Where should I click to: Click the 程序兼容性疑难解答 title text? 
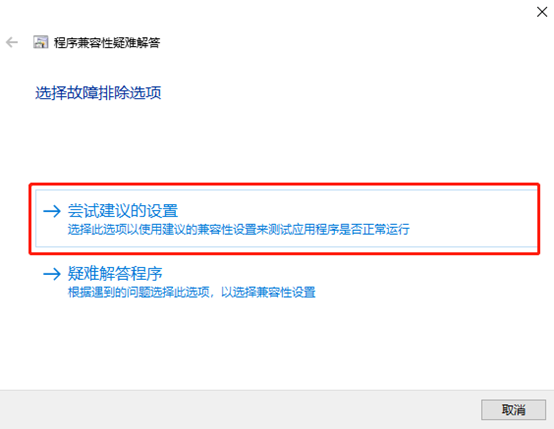coord(107,43)
